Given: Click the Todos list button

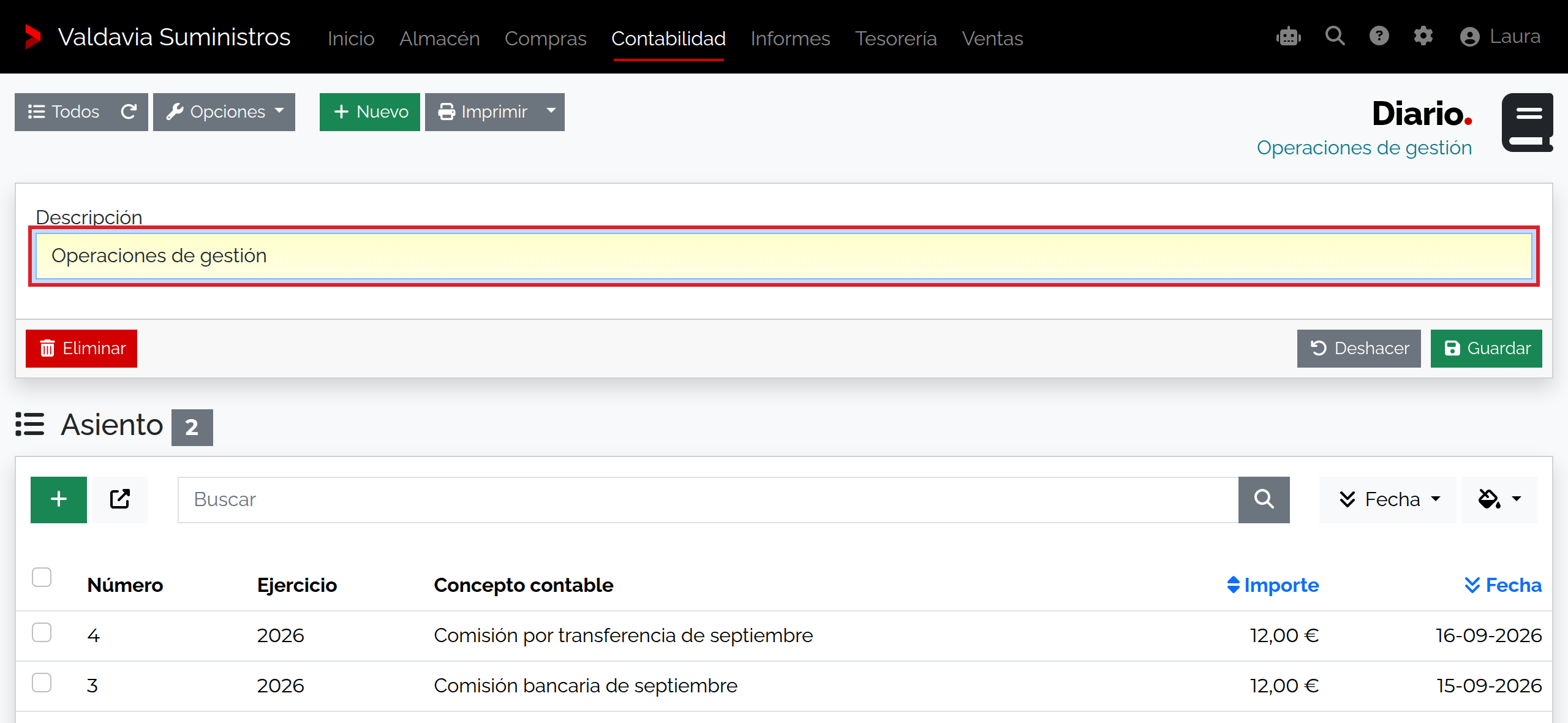Looking at the screenshot, I should 64,112.
